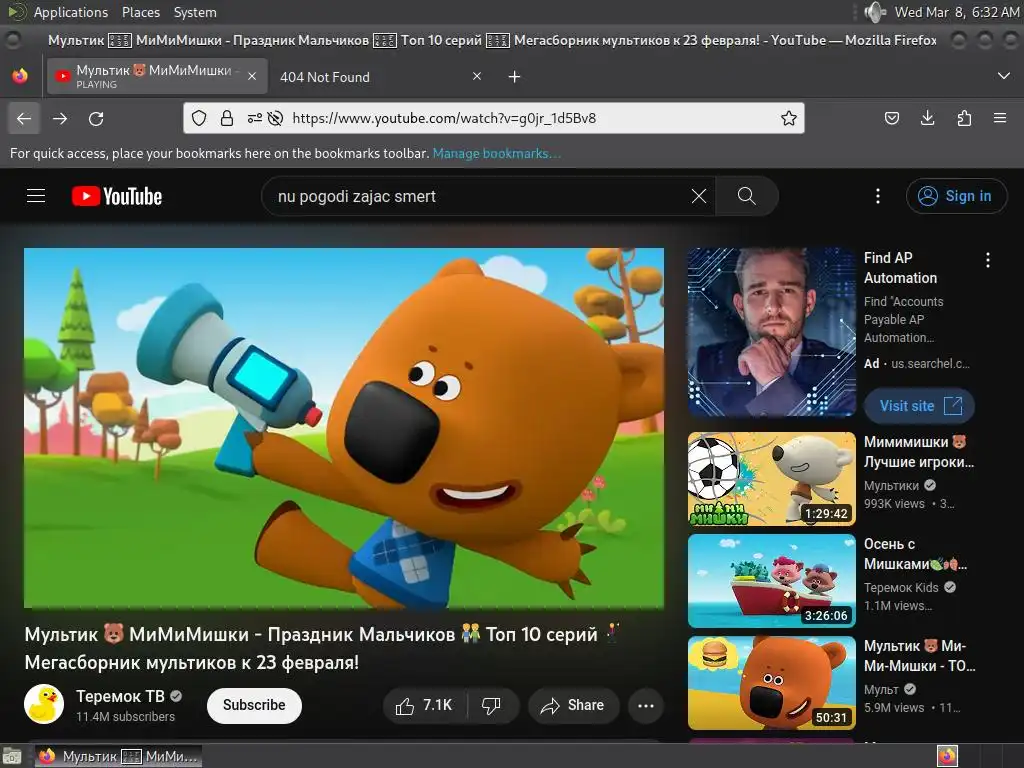Click the show desktop icon in bottom panel
The image size is (1024, 768).
(12, 756)
